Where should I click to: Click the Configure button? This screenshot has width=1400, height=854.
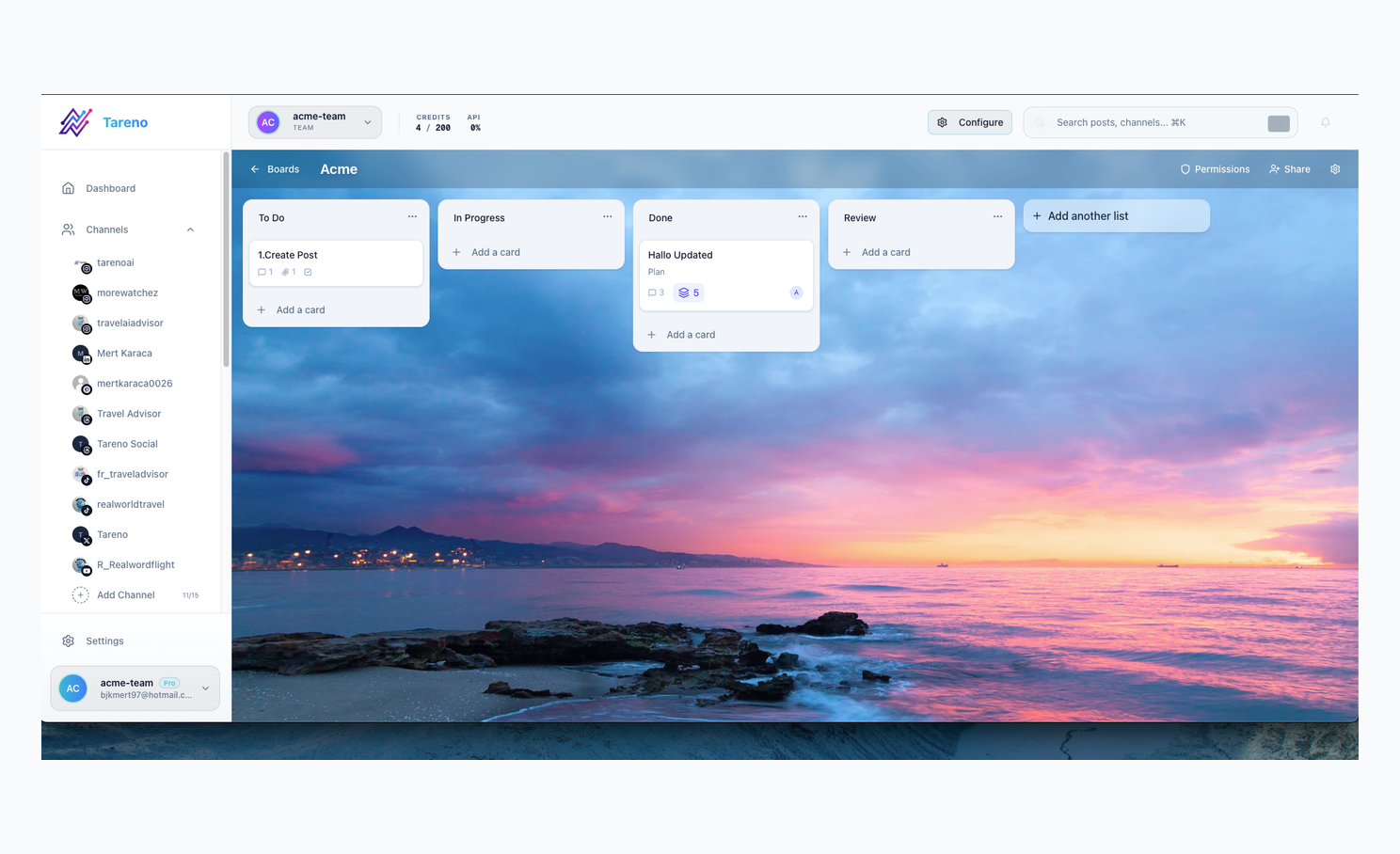pyautogui.click(x=970, y=122)
